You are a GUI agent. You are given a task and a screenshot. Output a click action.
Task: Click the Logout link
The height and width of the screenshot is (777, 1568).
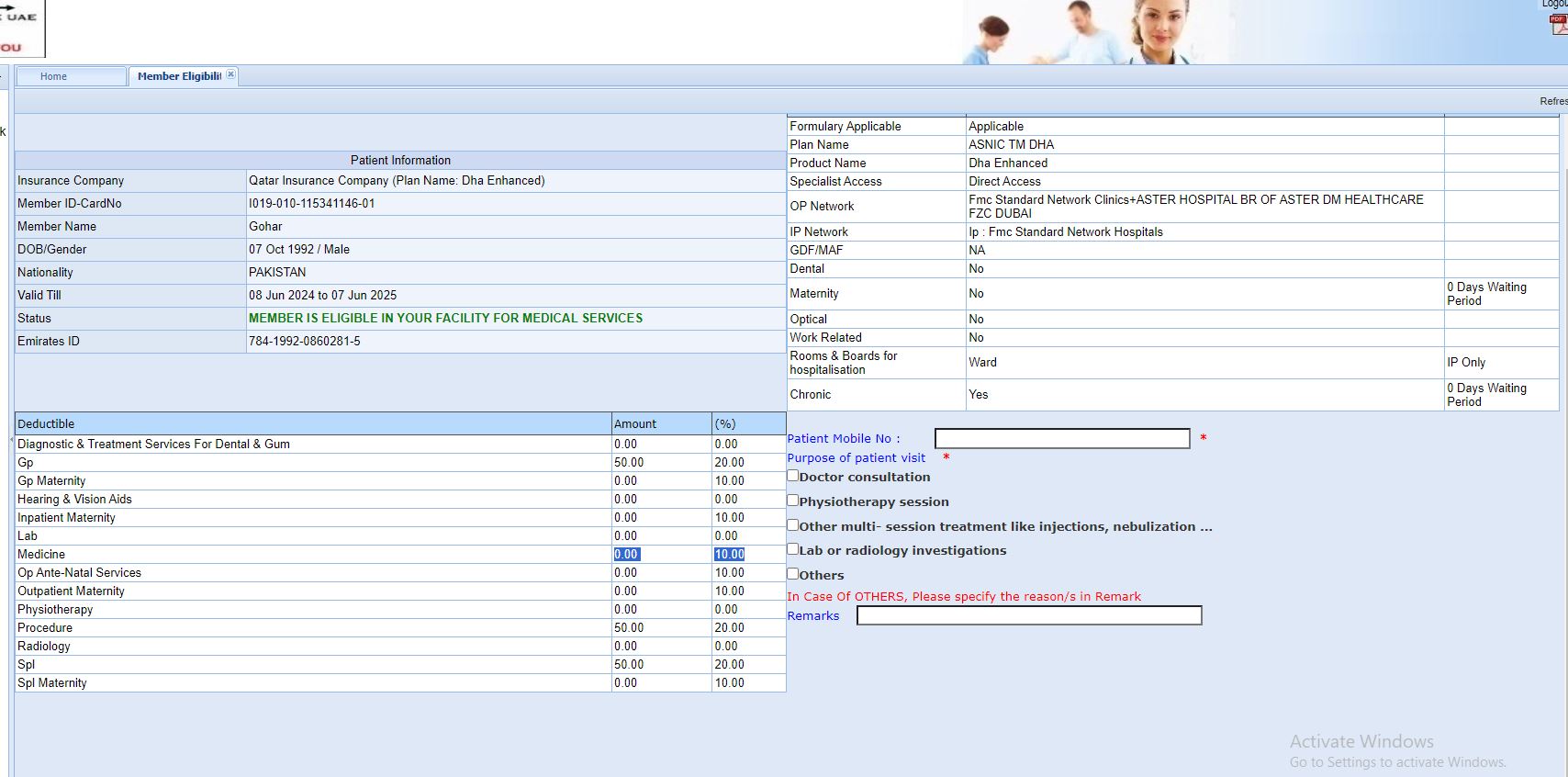click(1556, 5)
